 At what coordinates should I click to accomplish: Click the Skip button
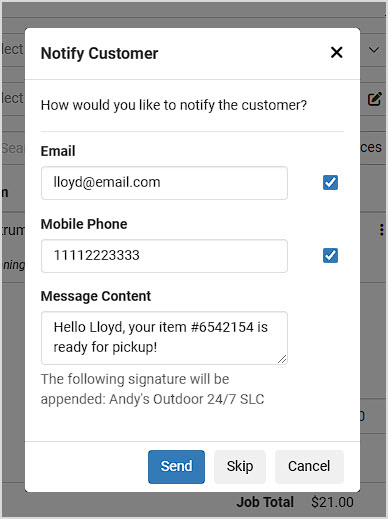point(240,467)
